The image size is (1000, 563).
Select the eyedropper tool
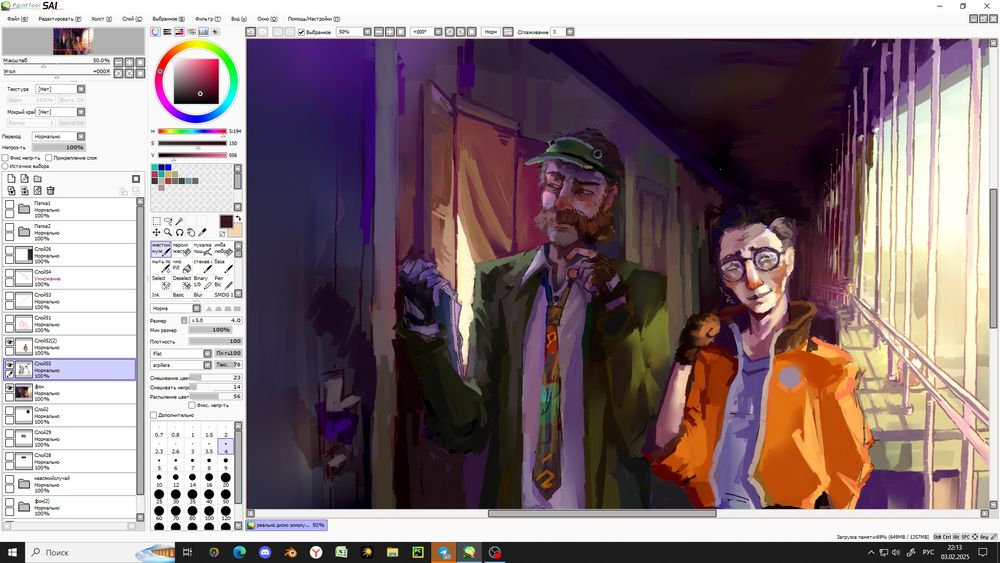tap(203, 232)
